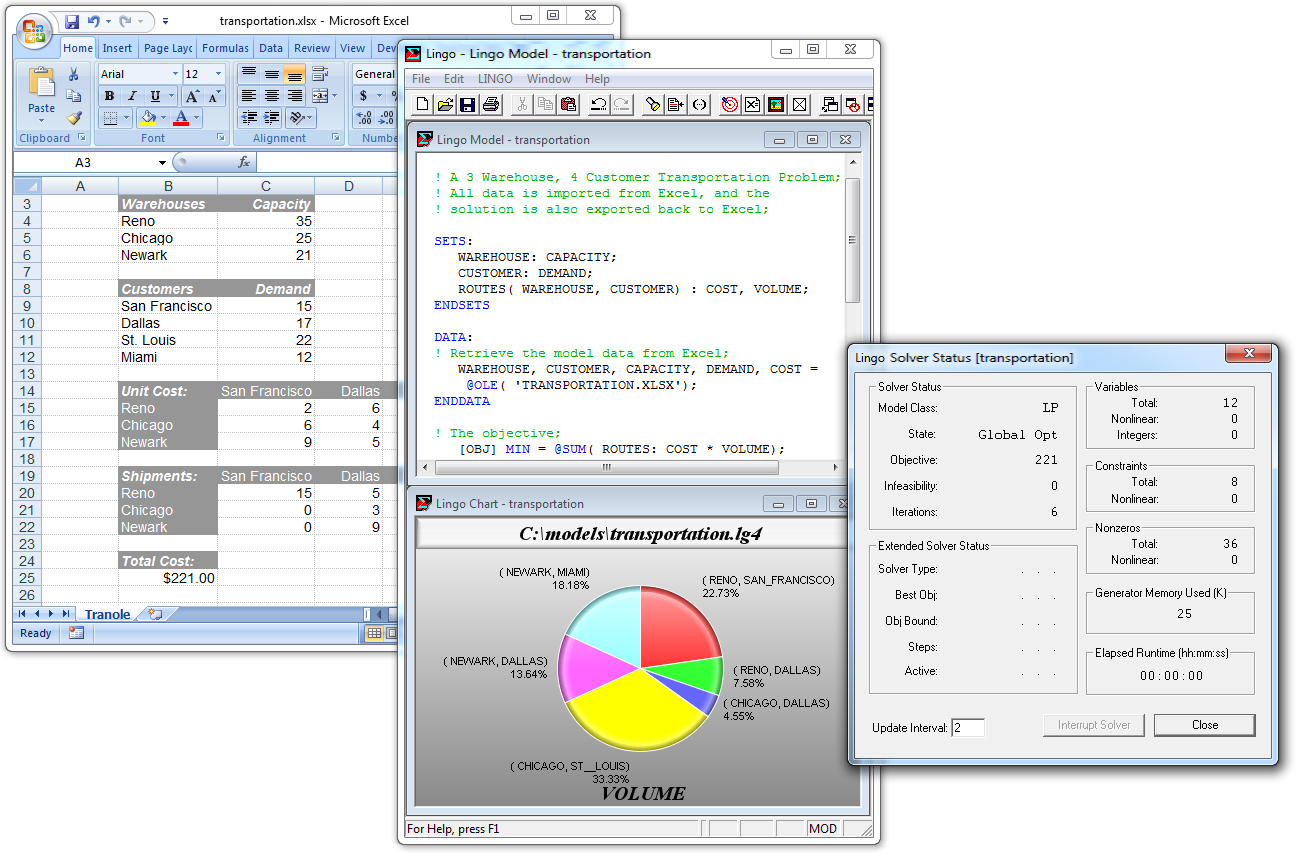Save the Lingo model with the floppy disk icon
Viewport: 1297px width, 855px height.
coord(467,104)
